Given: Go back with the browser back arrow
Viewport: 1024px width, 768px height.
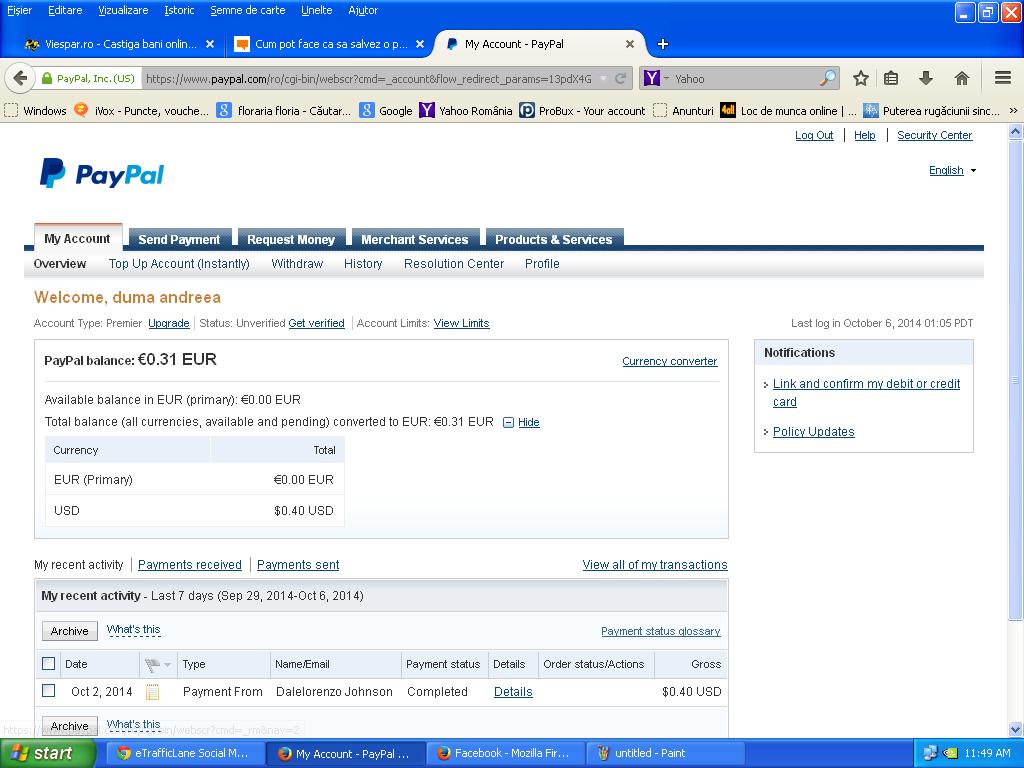Looking at the screenshot, I should [x=20, y=78].
